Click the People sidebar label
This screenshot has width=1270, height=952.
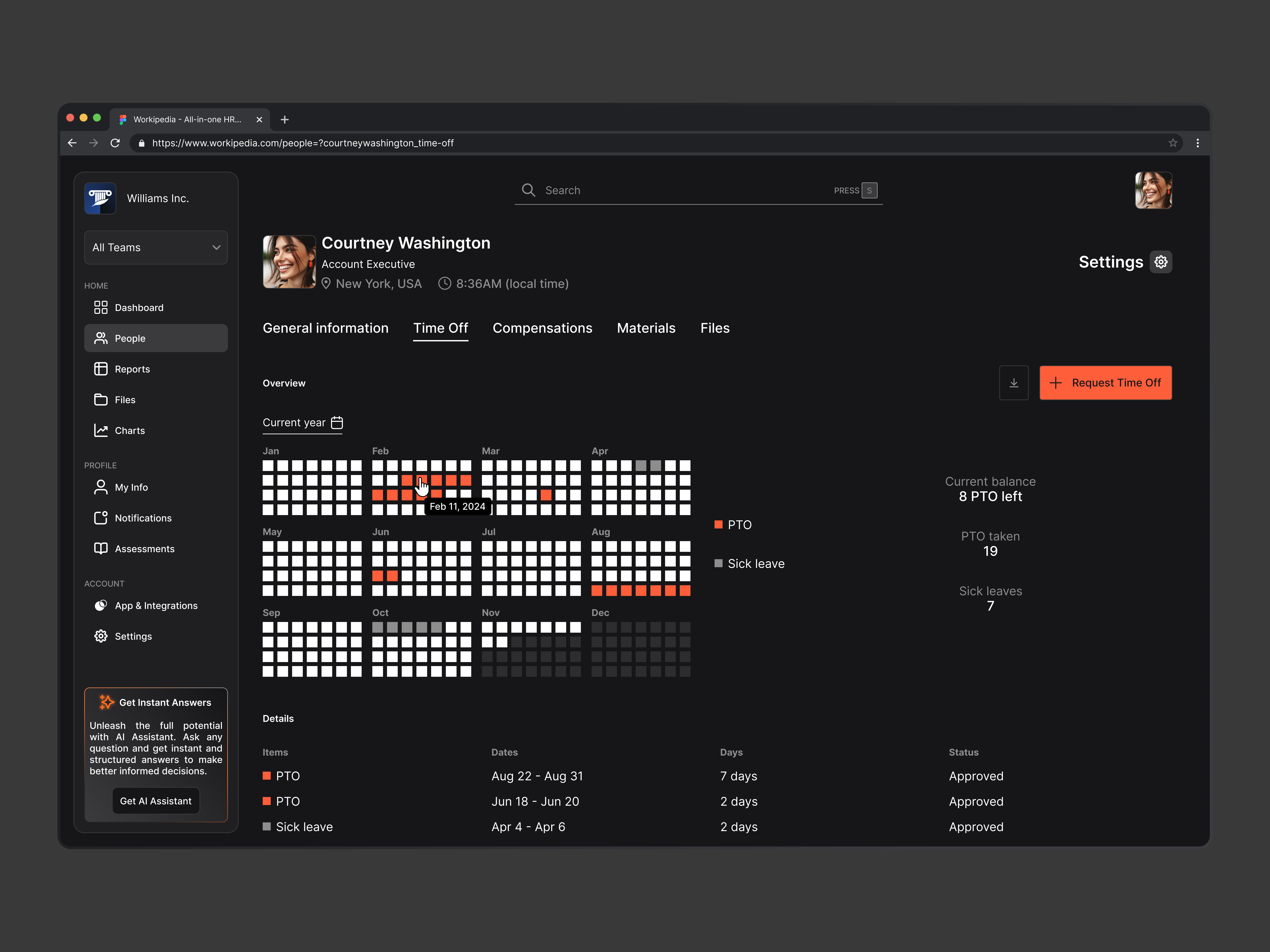130,339
